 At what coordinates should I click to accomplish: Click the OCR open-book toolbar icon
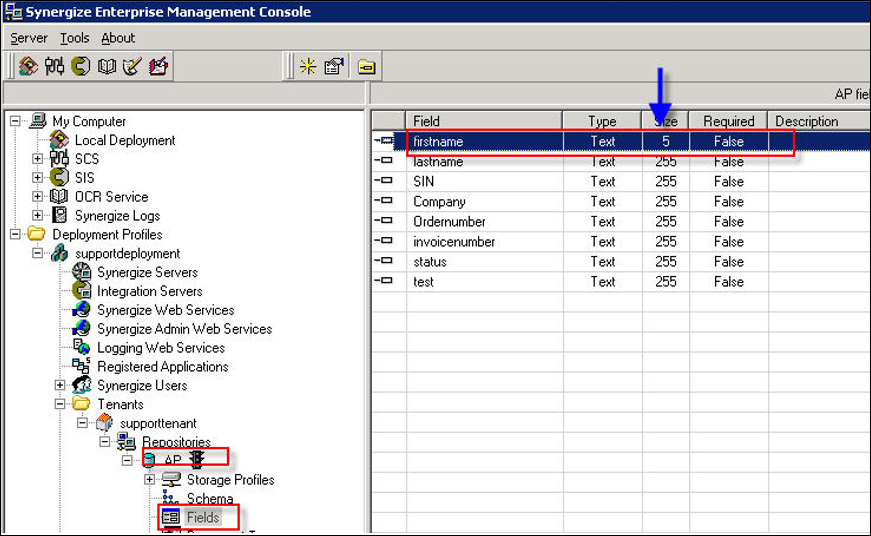point(107,66)
